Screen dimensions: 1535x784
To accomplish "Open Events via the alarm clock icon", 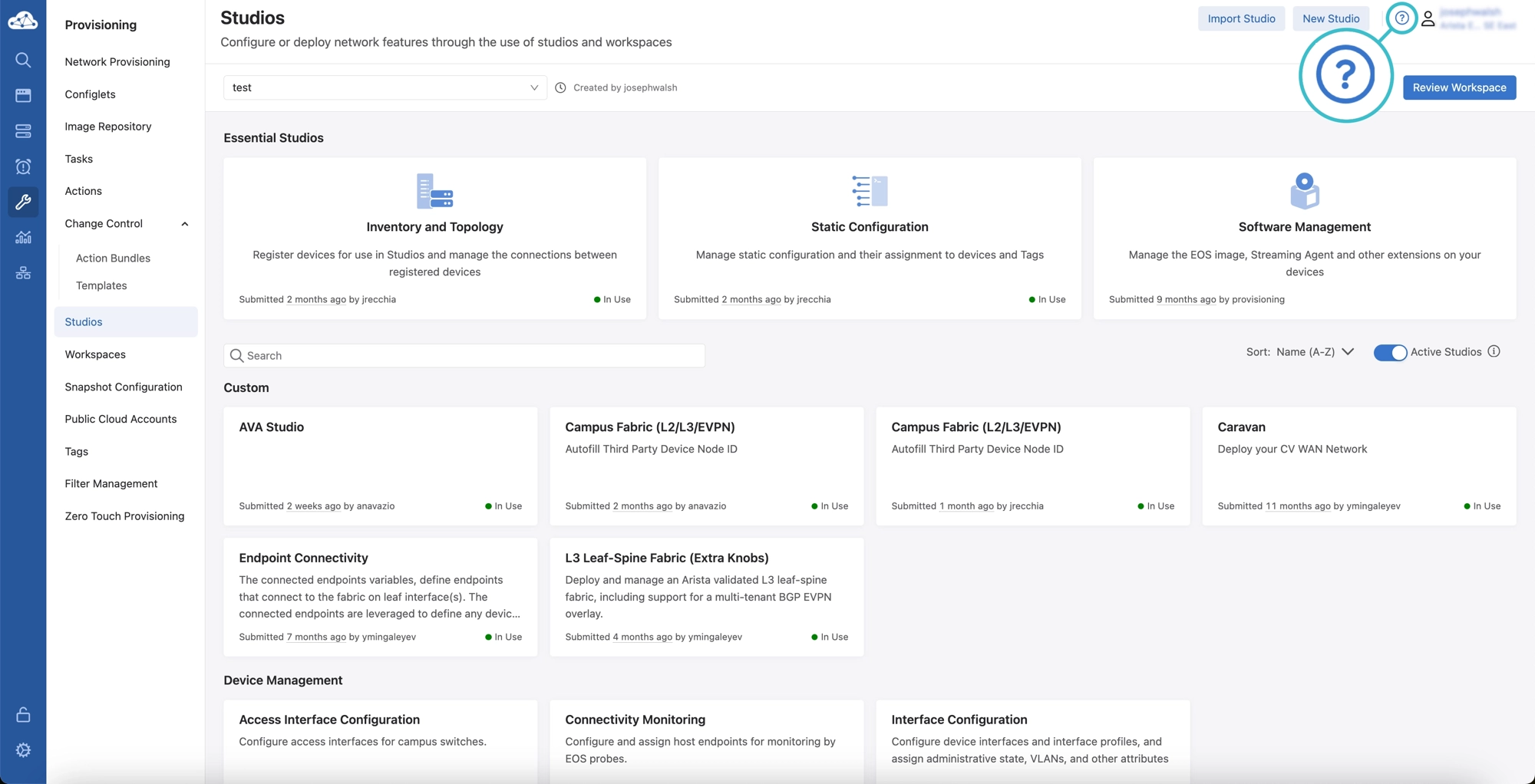I will (23, 166).
